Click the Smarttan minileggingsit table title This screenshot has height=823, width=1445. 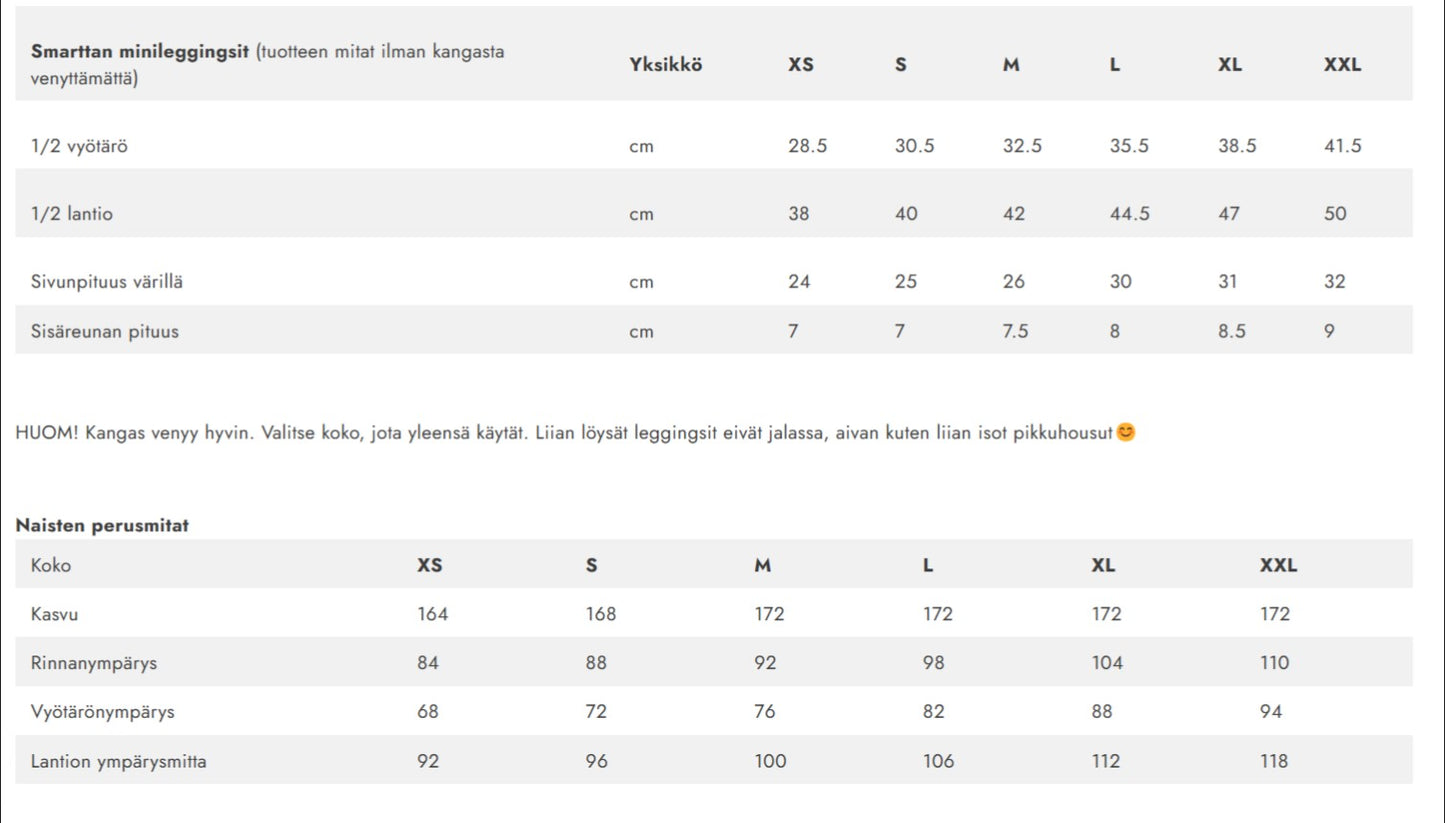(x=140, y=52)
